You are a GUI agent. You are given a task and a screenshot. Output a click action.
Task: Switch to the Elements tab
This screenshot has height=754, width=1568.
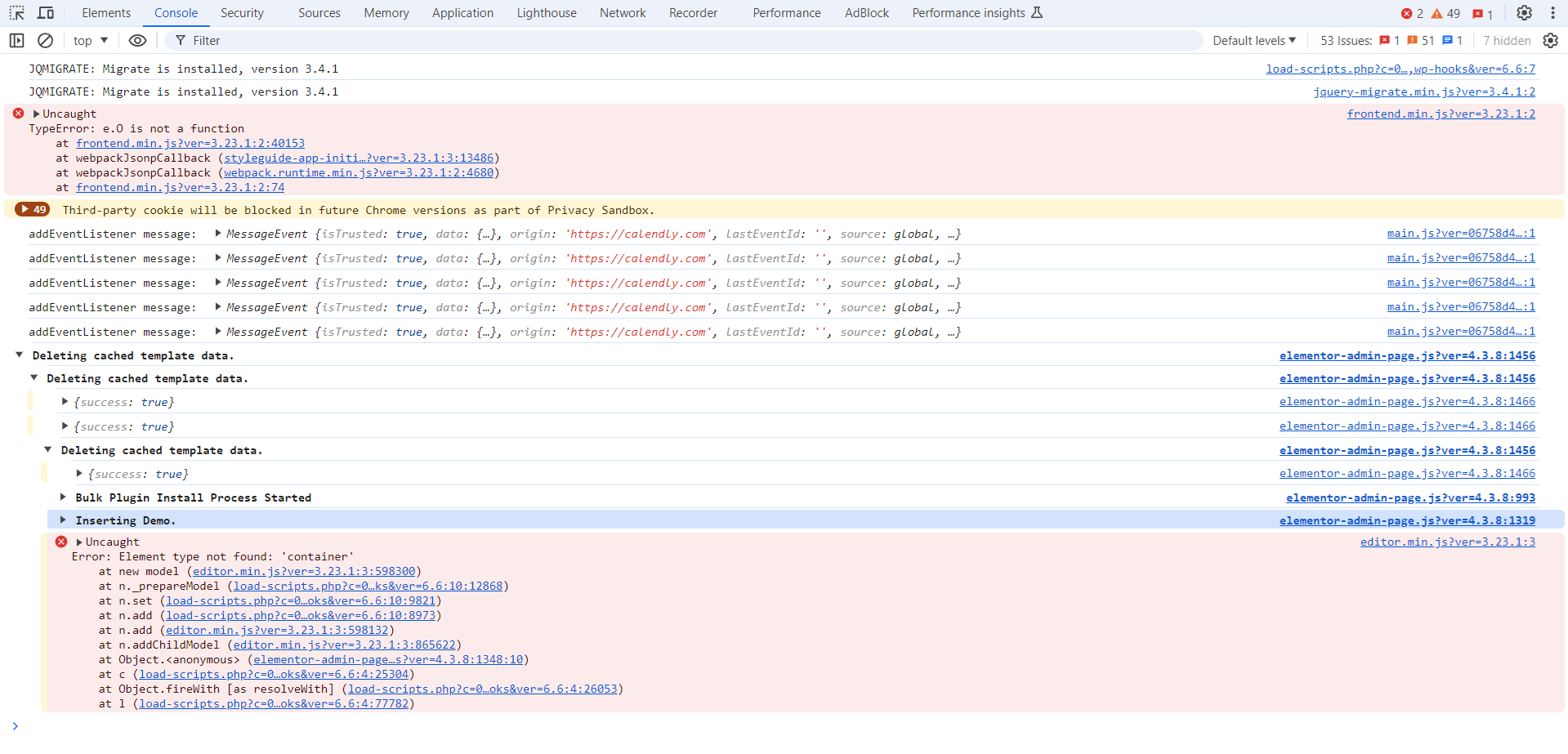pyautogui.click(x=106, y=13)
